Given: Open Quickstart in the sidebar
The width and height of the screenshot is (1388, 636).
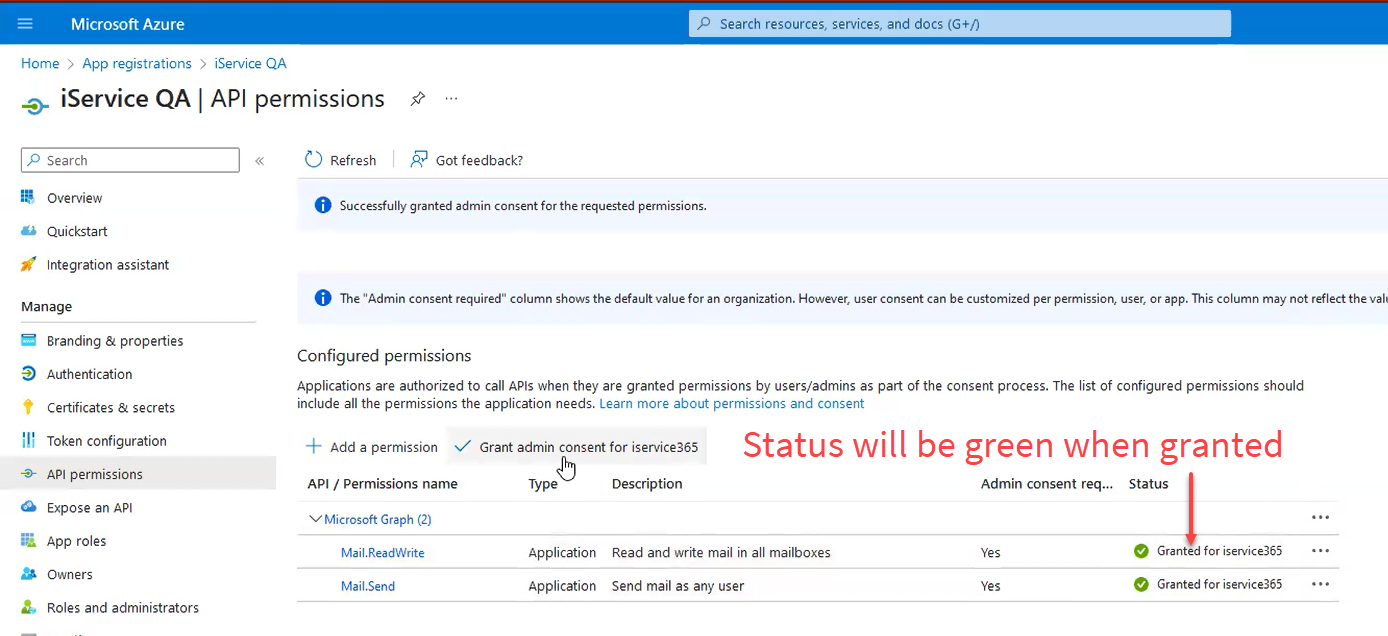Looking at the screenshot, I should [x=77, y=231].
